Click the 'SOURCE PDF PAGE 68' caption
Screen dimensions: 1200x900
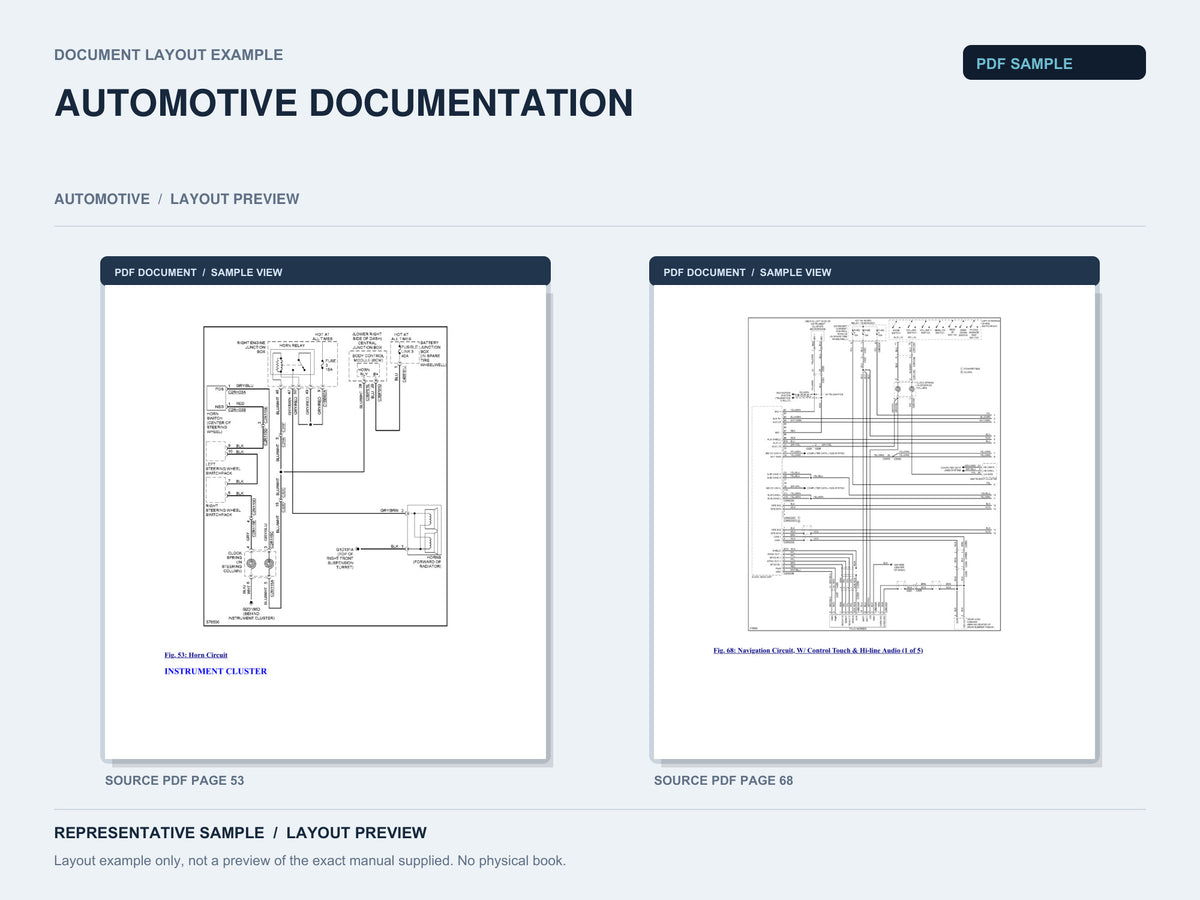pos(724,780)
